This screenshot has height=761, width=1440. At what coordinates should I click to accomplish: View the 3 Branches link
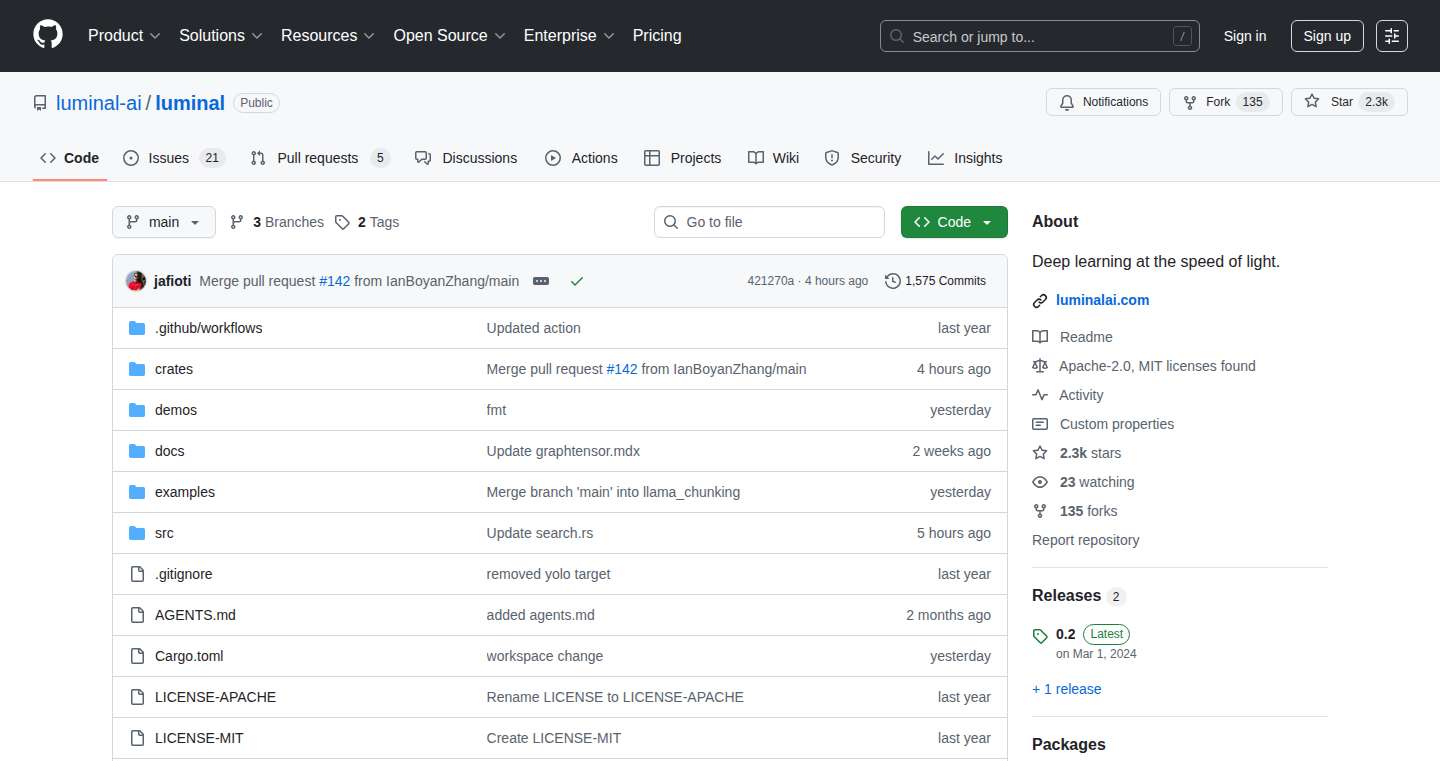(x=277, y=222)
